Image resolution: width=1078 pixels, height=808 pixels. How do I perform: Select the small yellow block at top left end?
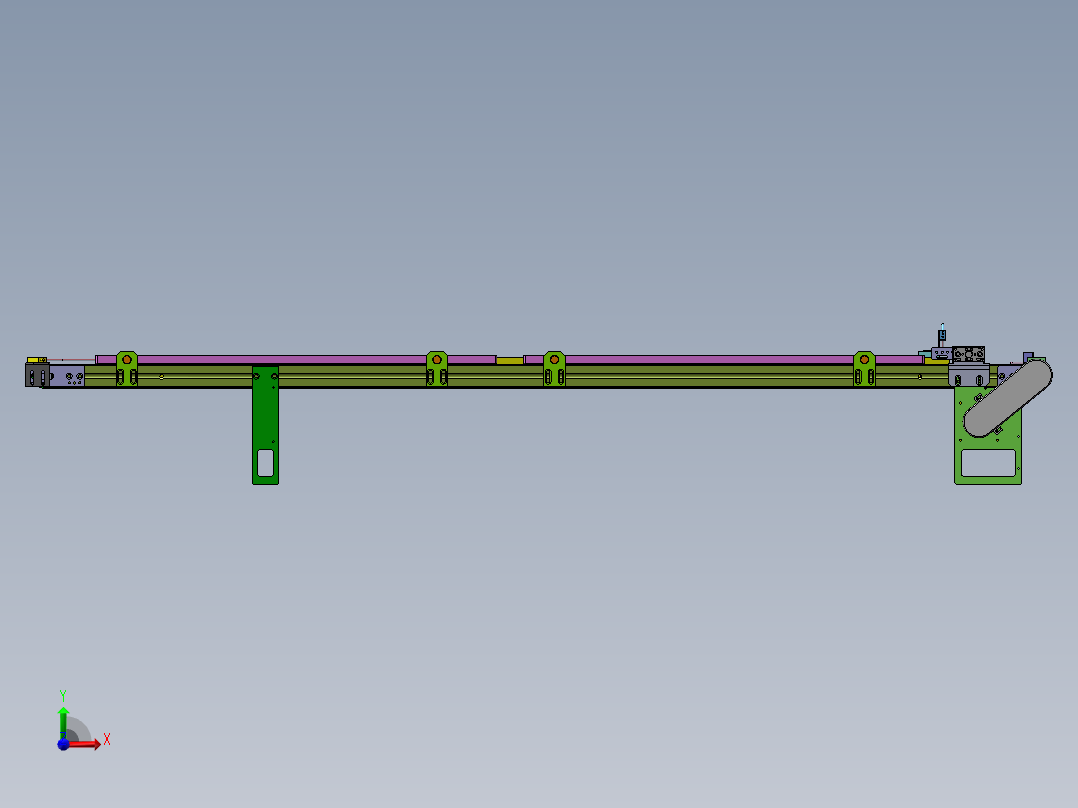click(37, 359)
